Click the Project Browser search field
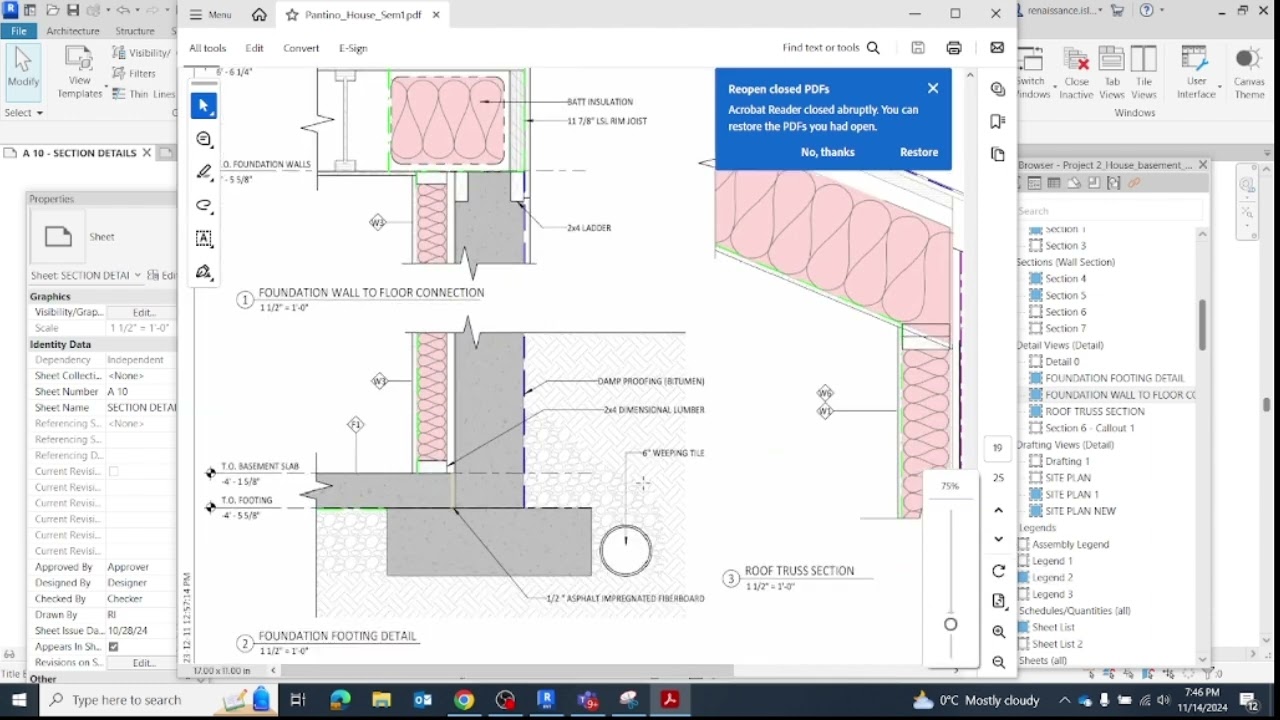 pos(1108,211)
